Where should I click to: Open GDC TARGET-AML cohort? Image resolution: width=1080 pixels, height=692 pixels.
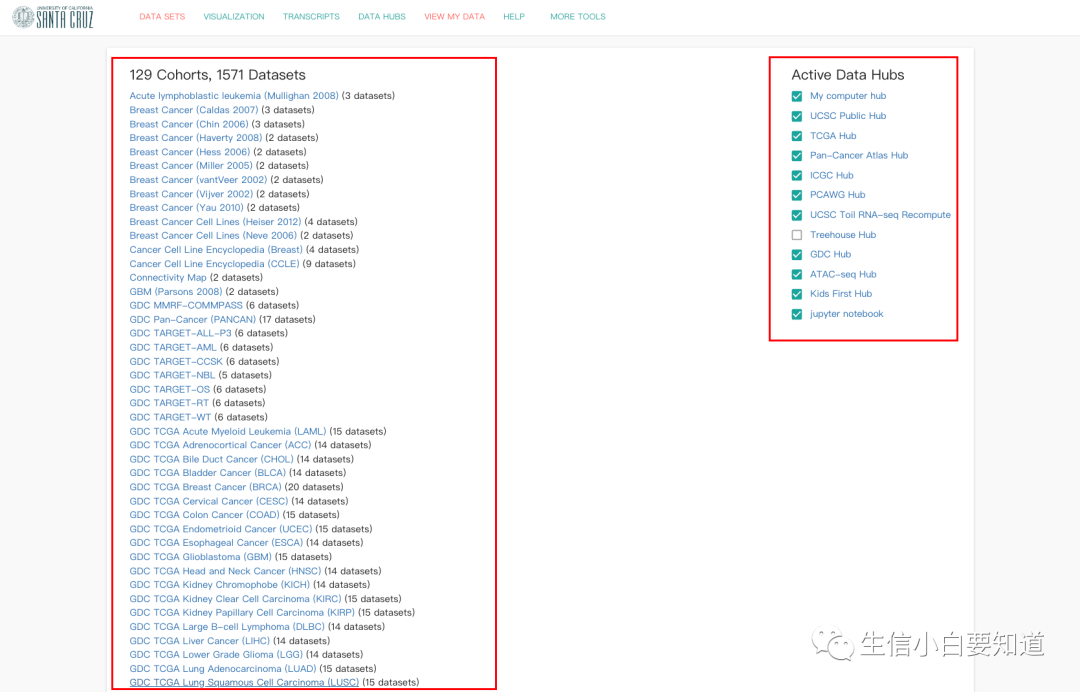[173, 347]
